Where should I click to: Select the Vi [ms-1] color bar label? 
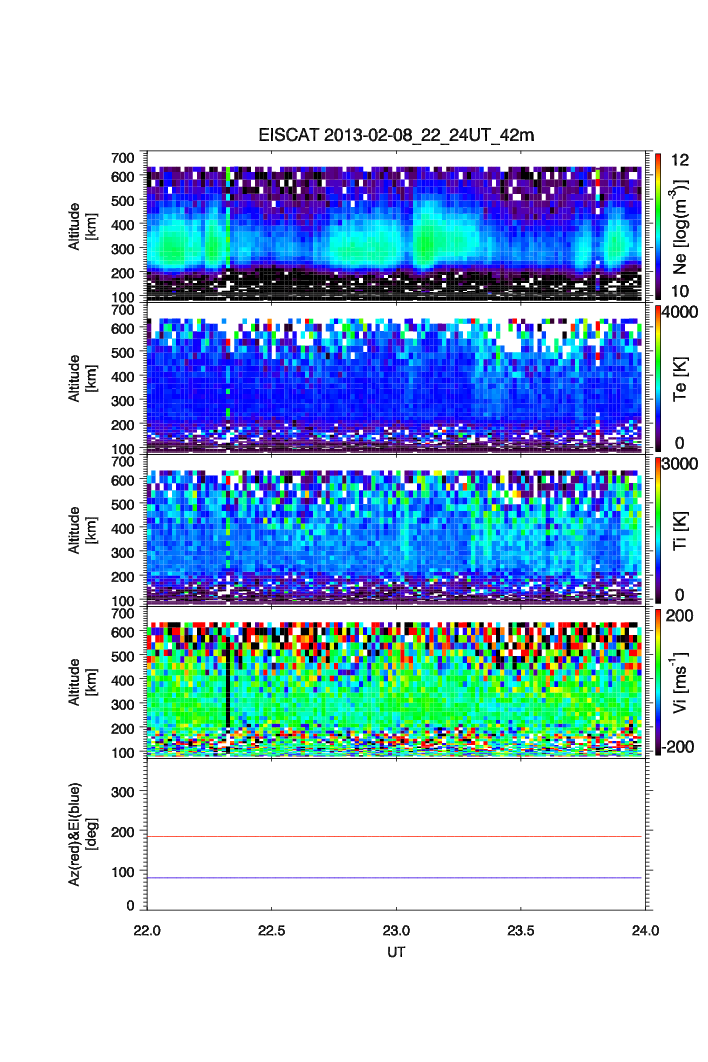pyautogui.click(x=680, y=683)
